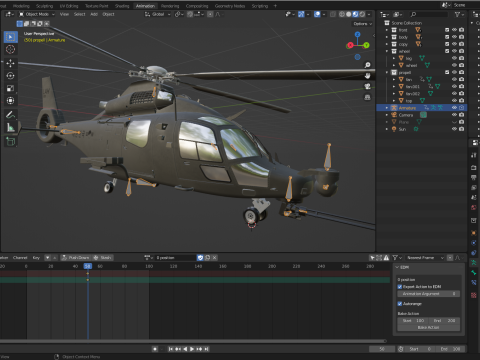Open the viewport Options dropdown
Viewport: 480px width, 360px height.
pos(363,24)
